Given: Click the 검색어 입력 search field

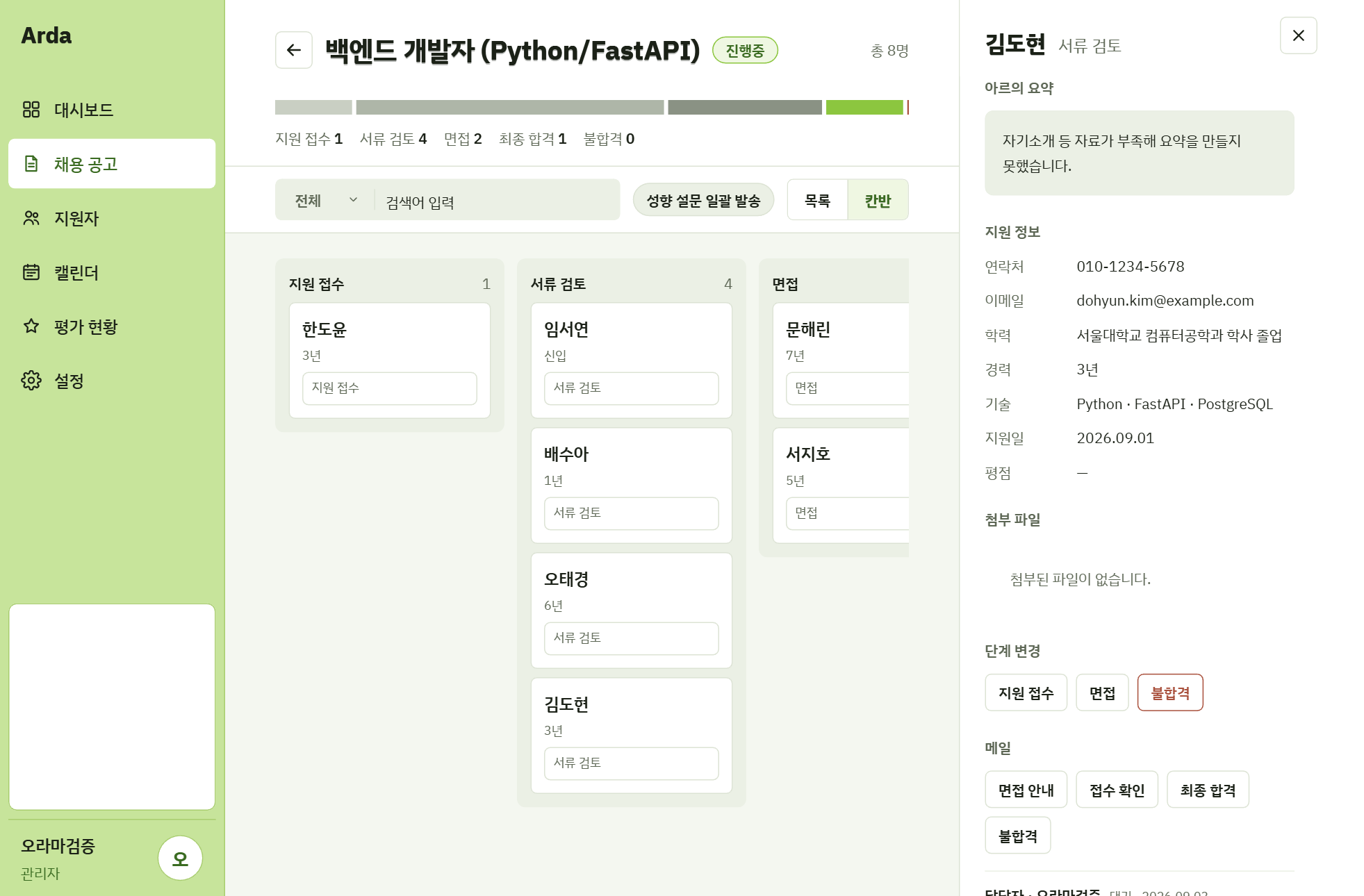Looking at the screenshot, I should pos(497,201).
